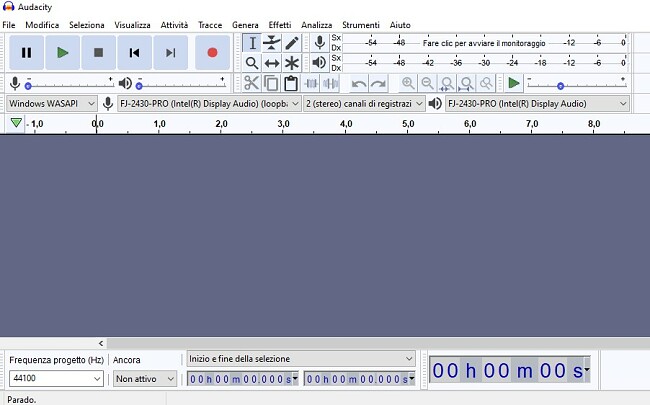
Task: Click the playback volume slider
Action: click(180, 84)
